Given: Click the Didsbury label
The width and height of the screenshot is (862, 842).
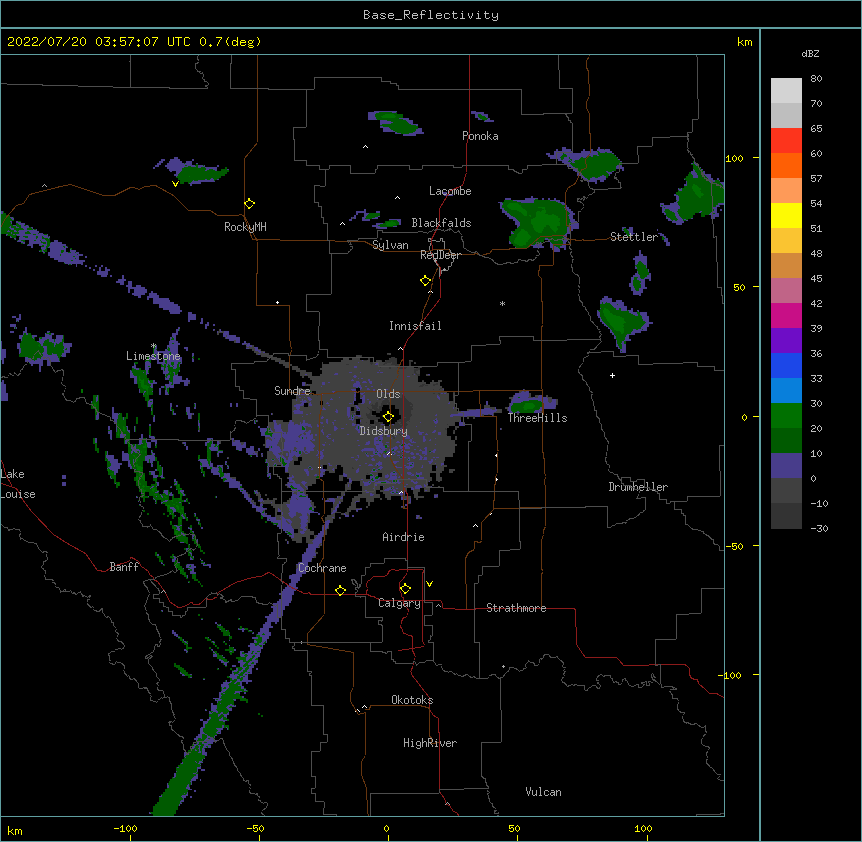Looking at the screenshot, I should [x=384, y=431].
